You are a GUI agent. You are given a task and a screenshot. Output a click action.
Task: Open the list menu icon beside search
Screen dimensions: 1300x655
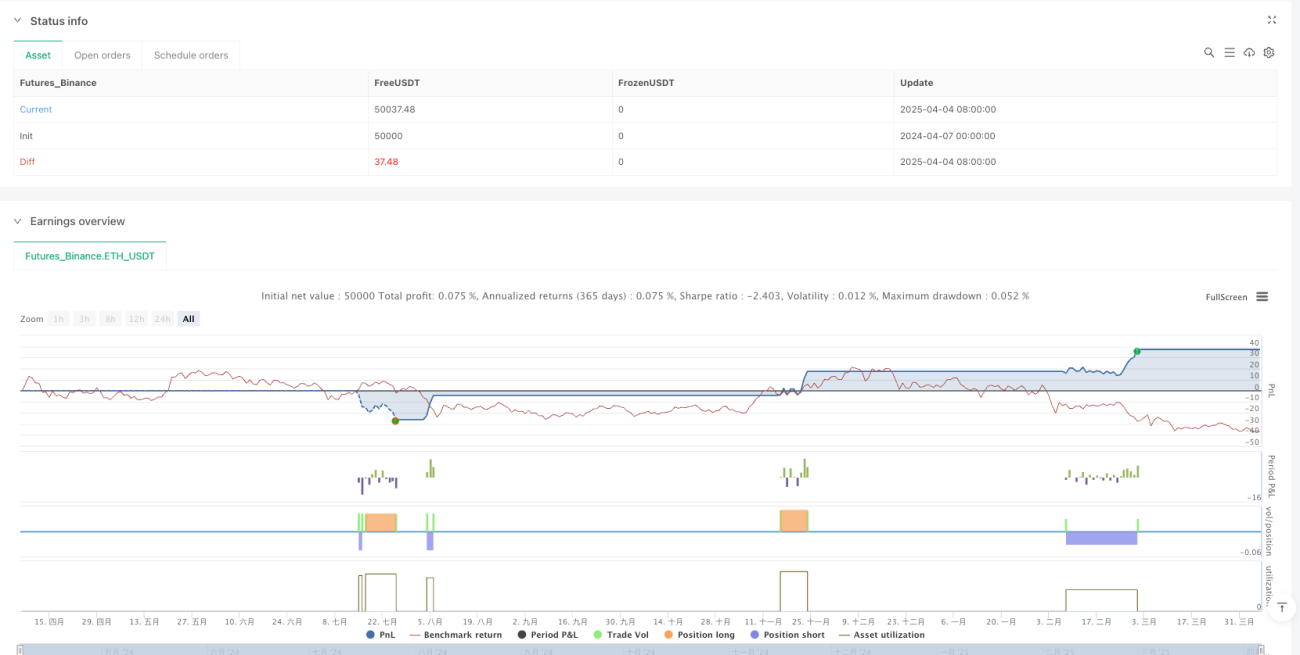coord(1229,53)
